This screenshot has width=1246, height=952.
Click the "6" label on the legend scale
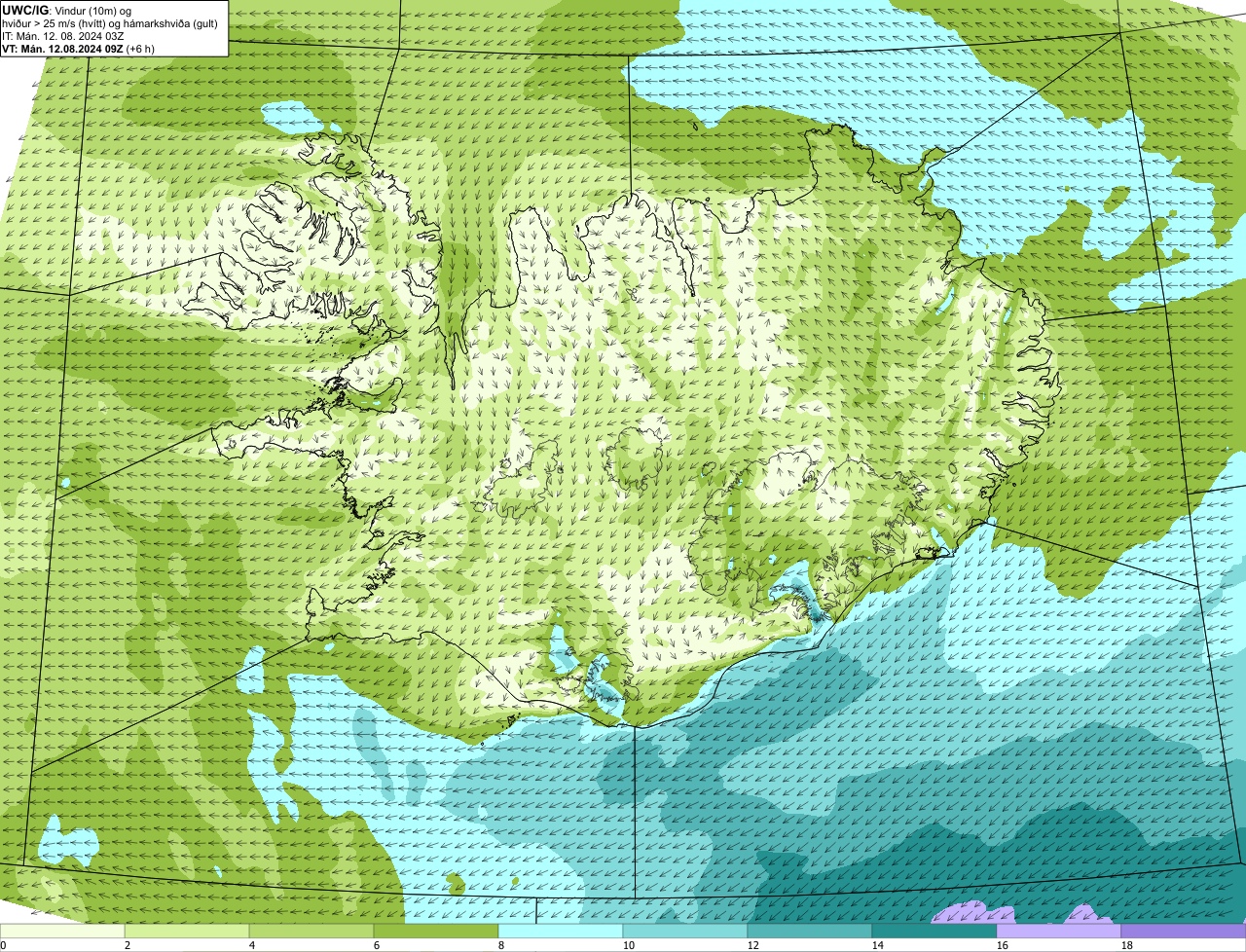pos(377,945)
